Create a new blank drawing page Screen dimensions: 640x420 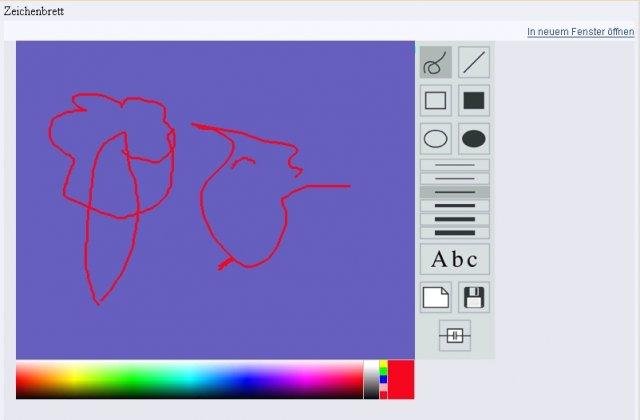coord(435,297)
